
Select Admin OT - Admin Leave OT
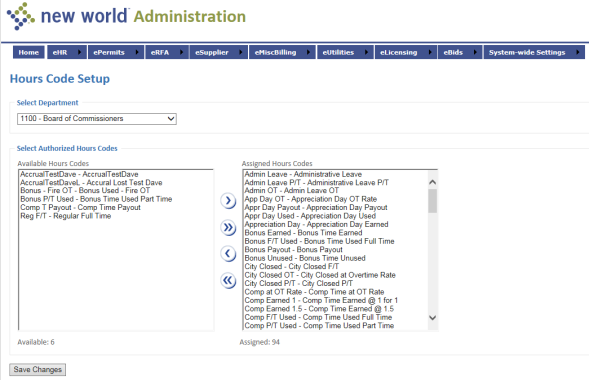291,190
